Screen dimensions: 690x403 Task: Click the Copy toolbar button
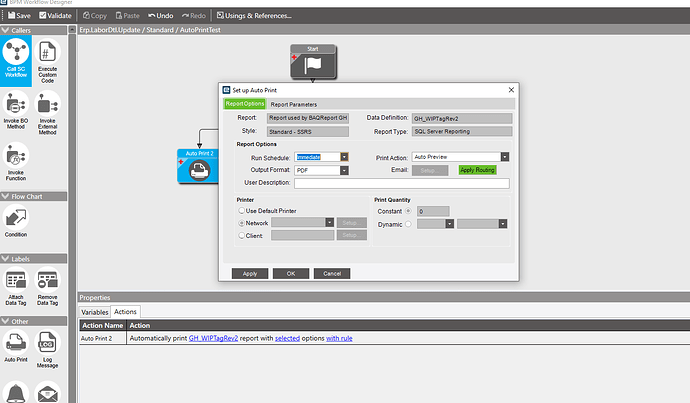[x=95, y=15]
